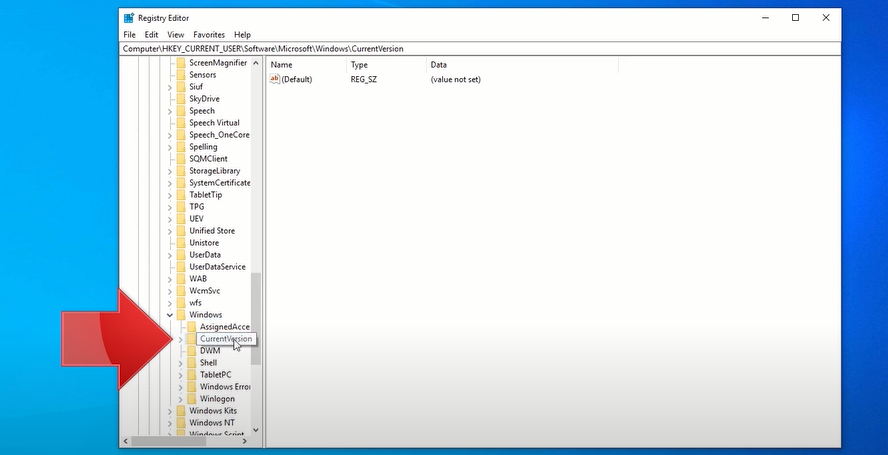This screenshot has height=455, width=888.
Task: Click the (Default) string value icon
Action: [x=275, y=79]
